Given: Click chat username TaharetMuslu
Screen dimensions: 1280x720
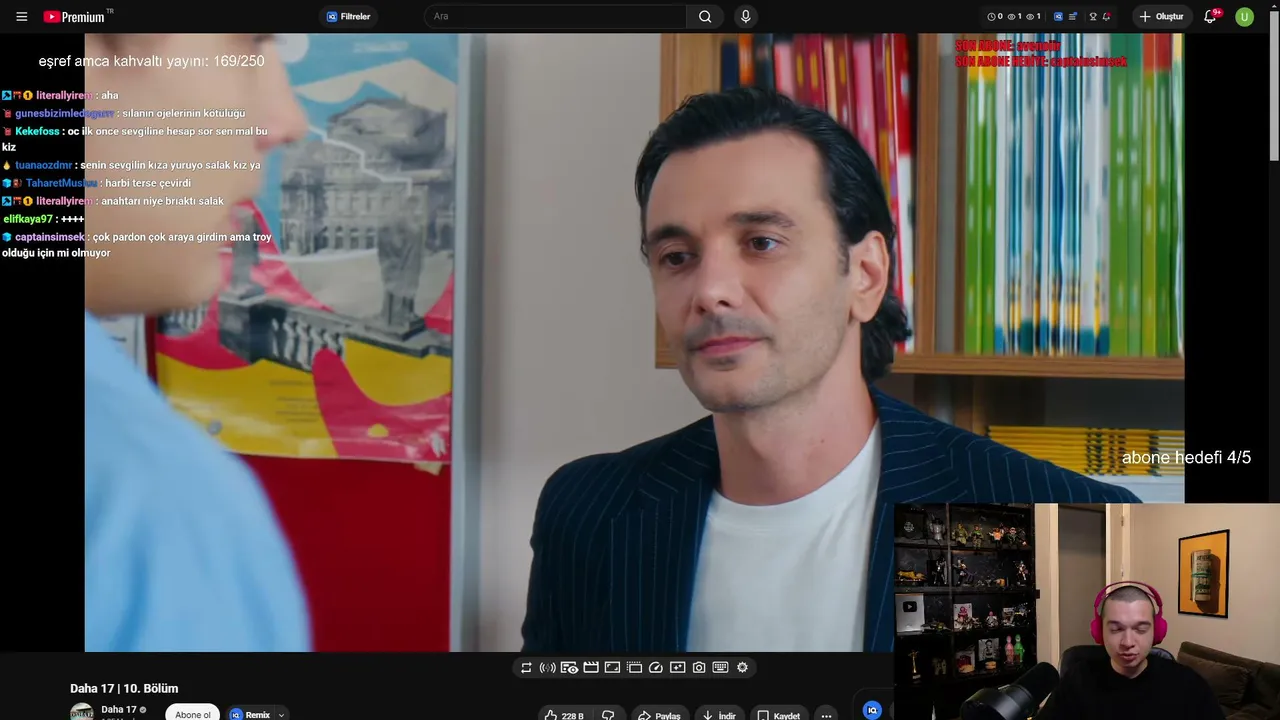Looking at the screenshot, I should coord(61,183).
